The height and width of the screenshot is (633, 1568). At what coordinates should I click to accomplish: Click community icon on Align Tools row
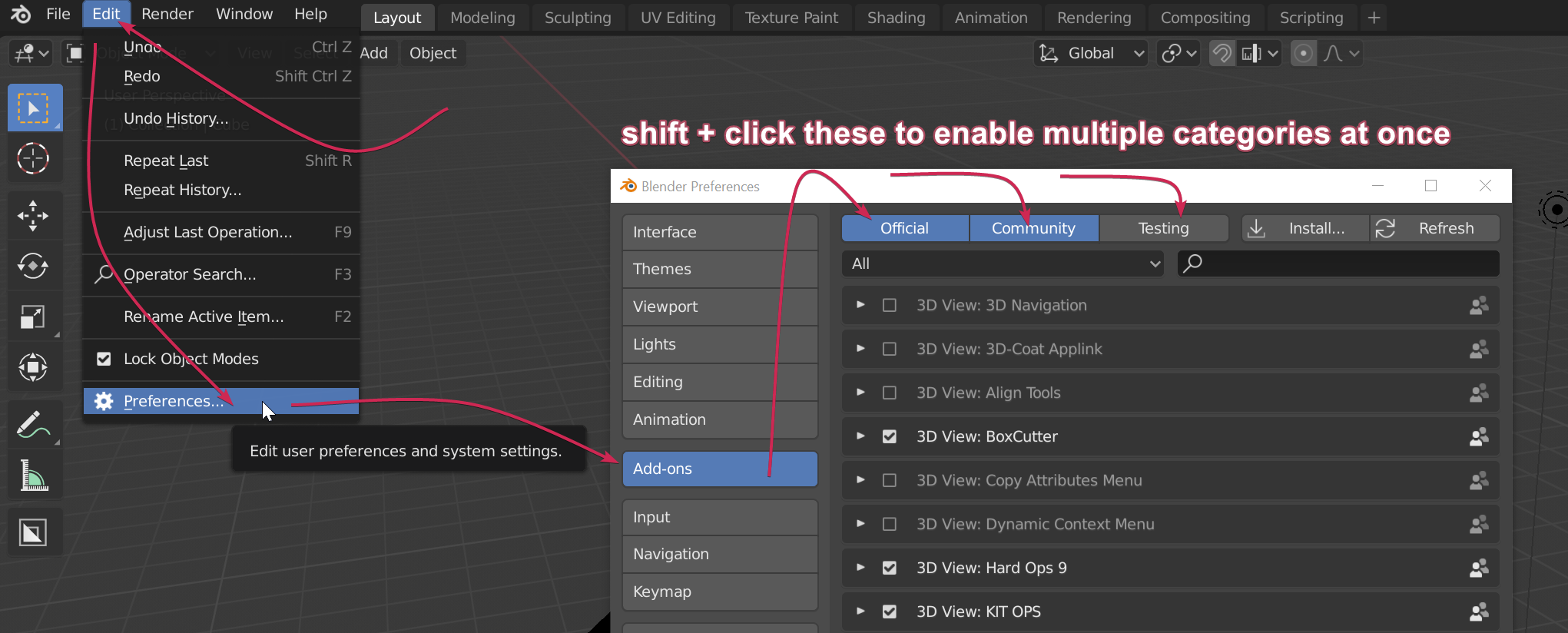tap(1479, 393)
